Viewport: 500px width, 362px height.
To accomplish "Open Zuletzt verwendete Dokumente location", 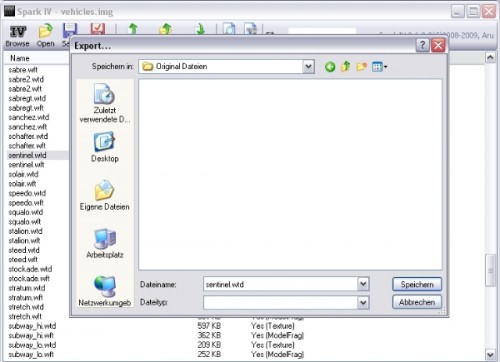I will coord(105,103).
